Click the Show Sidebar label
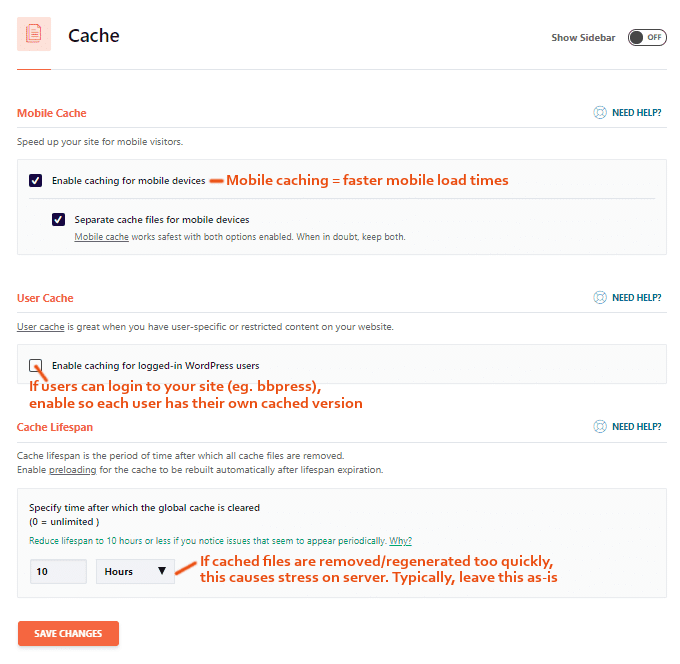This screenshot has height=664, width=680. tap(583, 38)
